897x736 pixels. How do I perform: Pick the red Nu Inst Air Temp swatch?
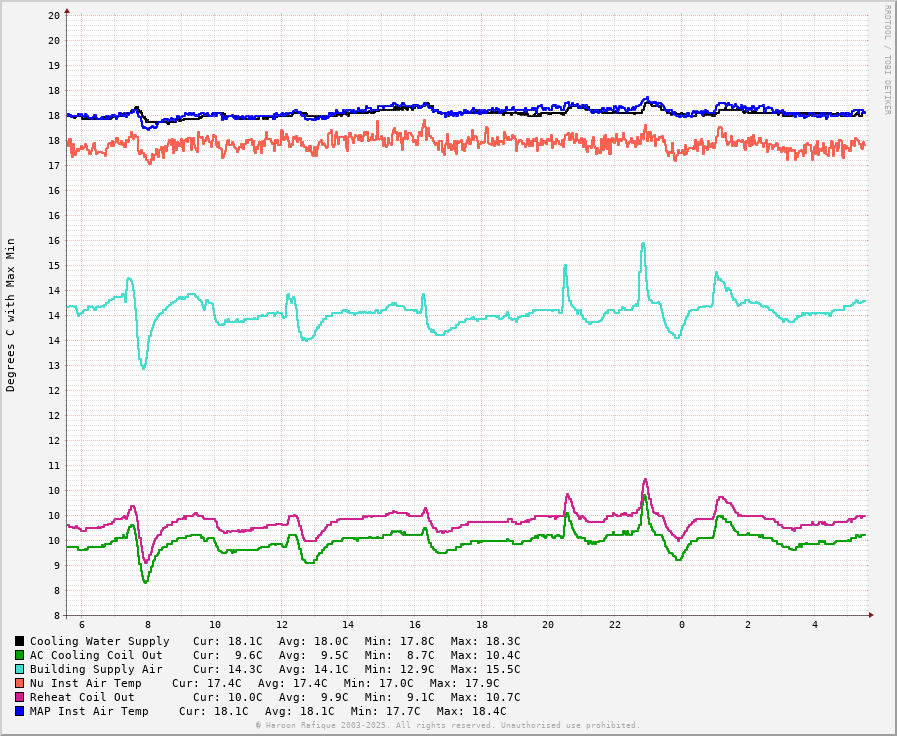pyautogui.click(x=19, y=683)
